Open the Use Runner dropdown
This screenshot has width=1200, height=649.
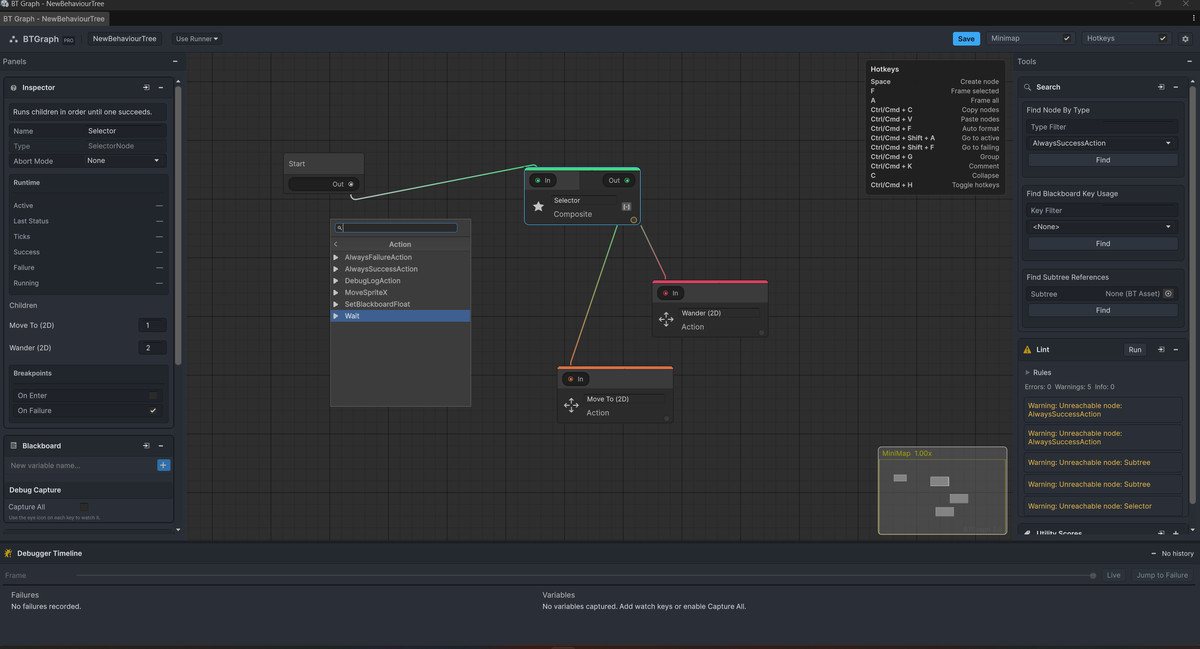click(197, 39)
